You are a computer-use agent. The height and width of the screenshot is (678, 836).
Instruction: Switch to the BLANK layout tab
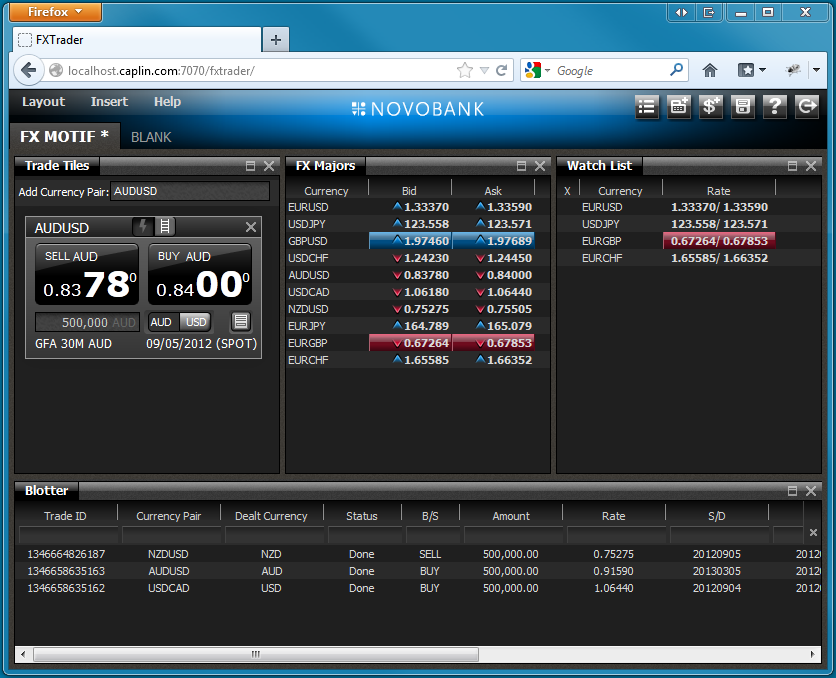tap(151, 138)
